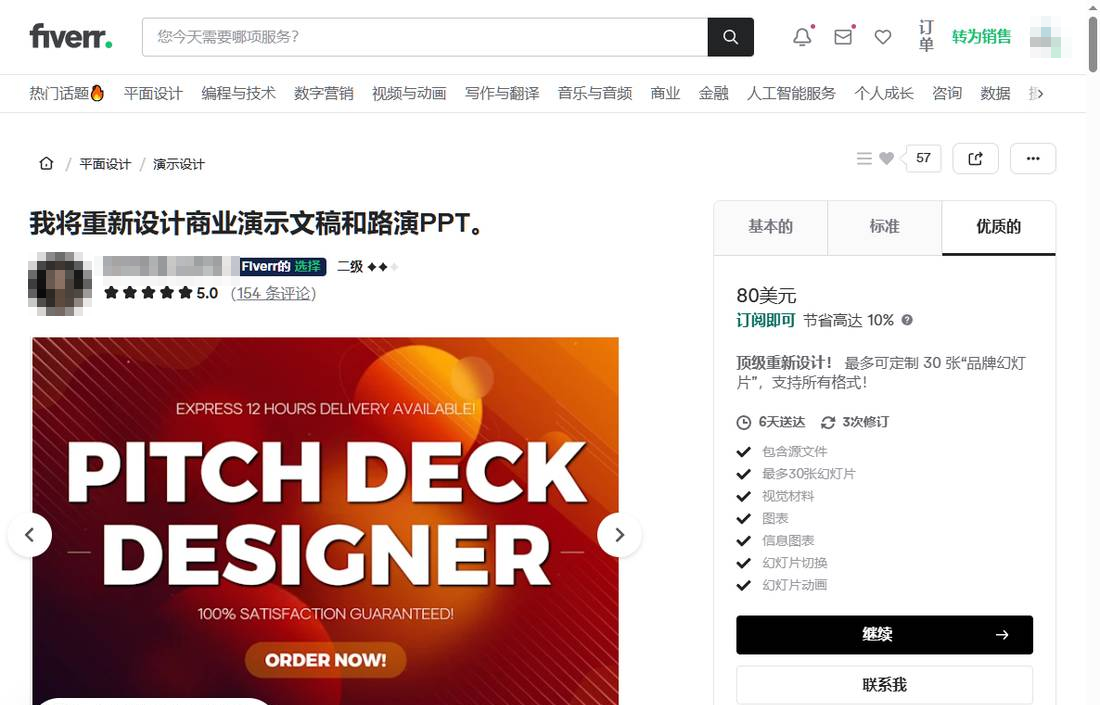Select the 优质的 package tab
This screenshot has height=705, width=1100.
pos(999,227)
